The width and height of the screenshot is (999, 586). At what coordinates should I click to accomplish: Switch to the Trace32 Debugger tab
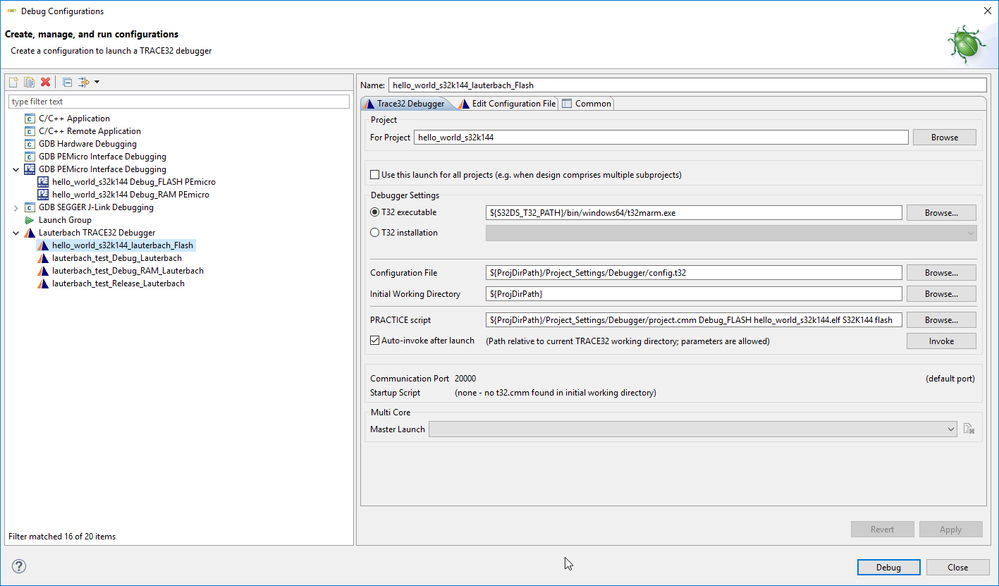click(405, 104)
